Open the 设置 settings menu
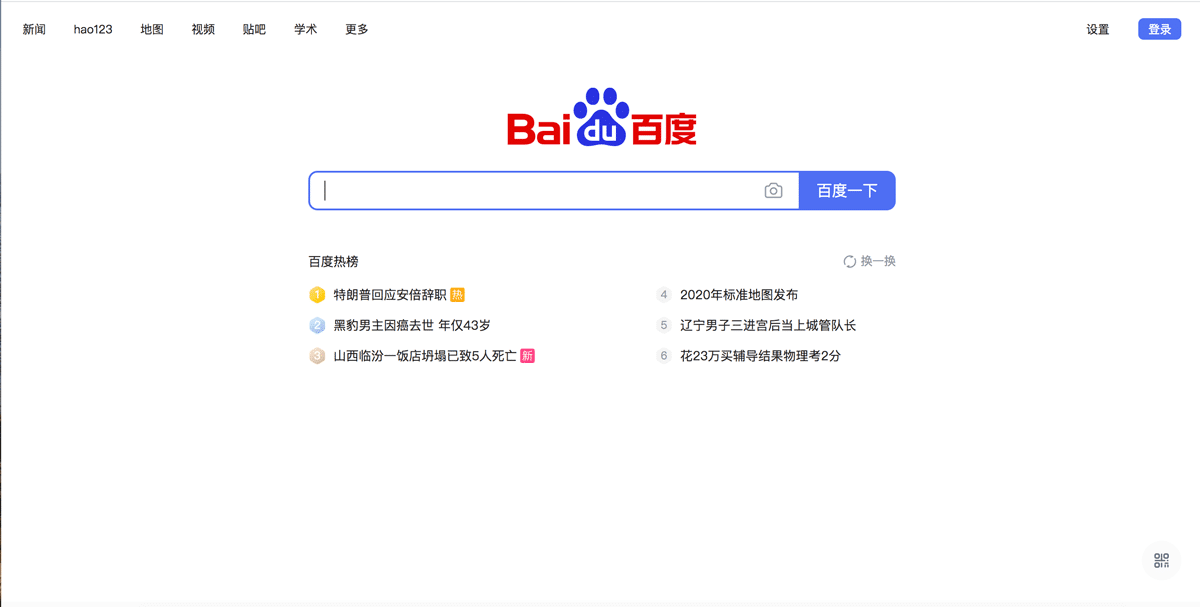1200x607 pixels. click(x=1098, y=29)
